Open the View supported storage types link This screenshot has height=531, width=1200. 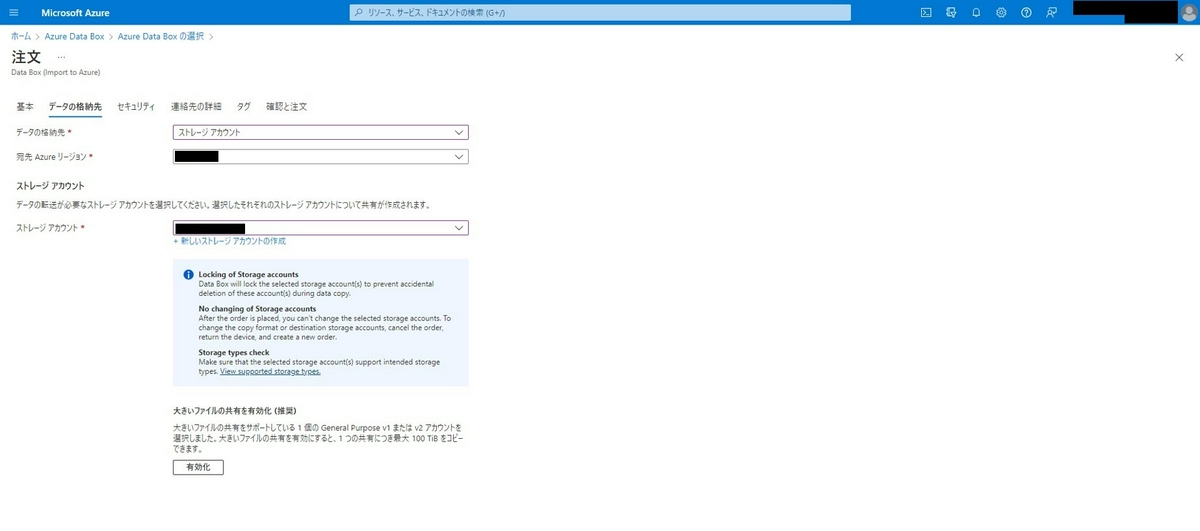(x=270, y=371)
